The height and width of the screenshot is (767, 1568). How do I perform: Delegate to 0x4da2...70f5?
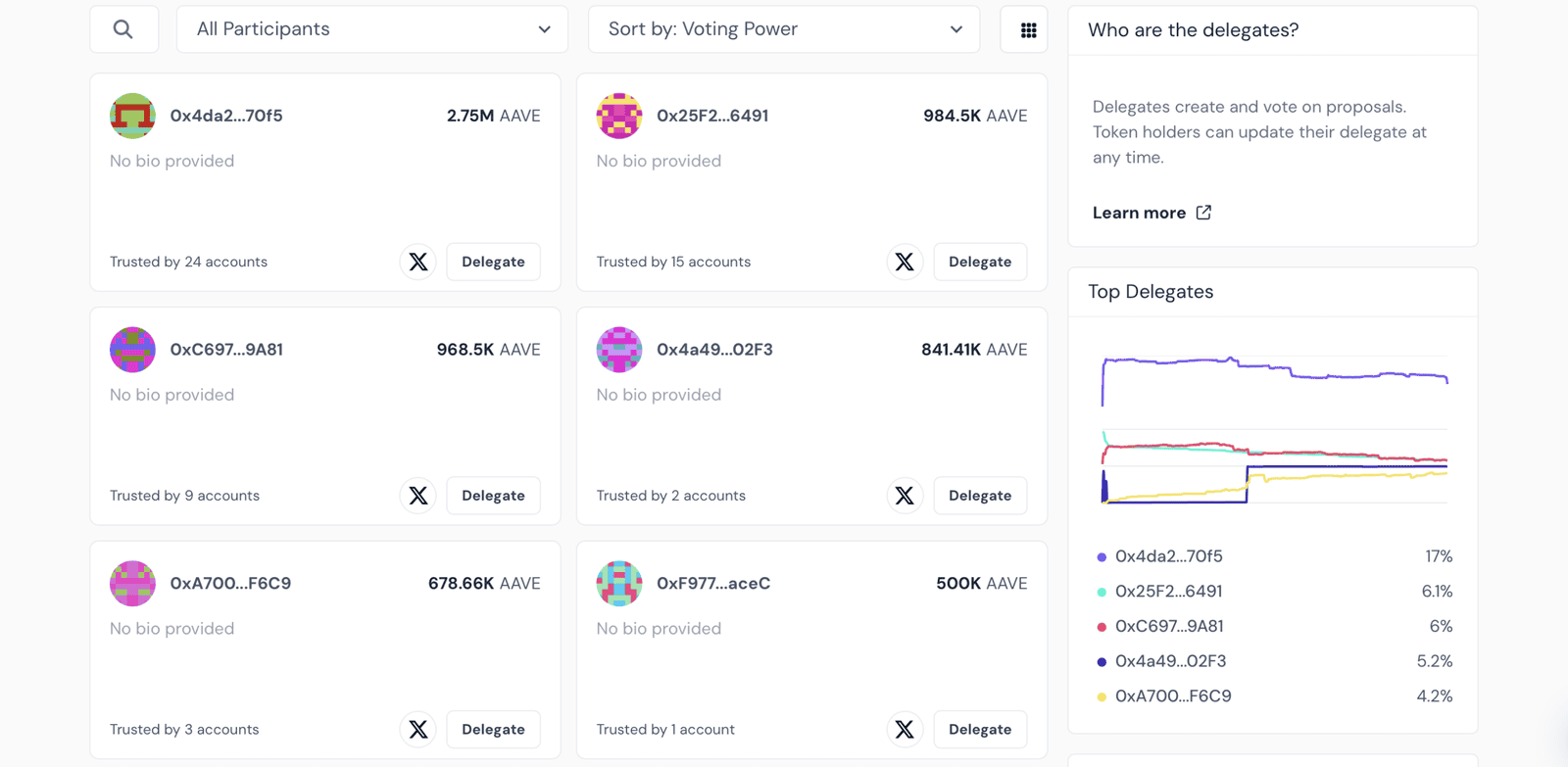[493, 262]
